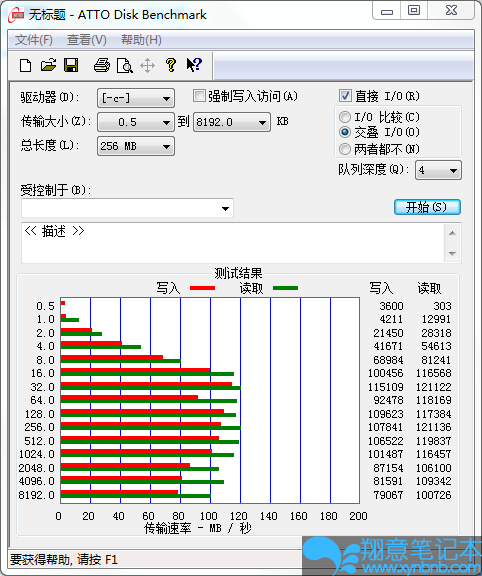Maximize the ATTO Disk Benchmark window
Viewport: 482px width, 576px height.
tap(414, 10)
